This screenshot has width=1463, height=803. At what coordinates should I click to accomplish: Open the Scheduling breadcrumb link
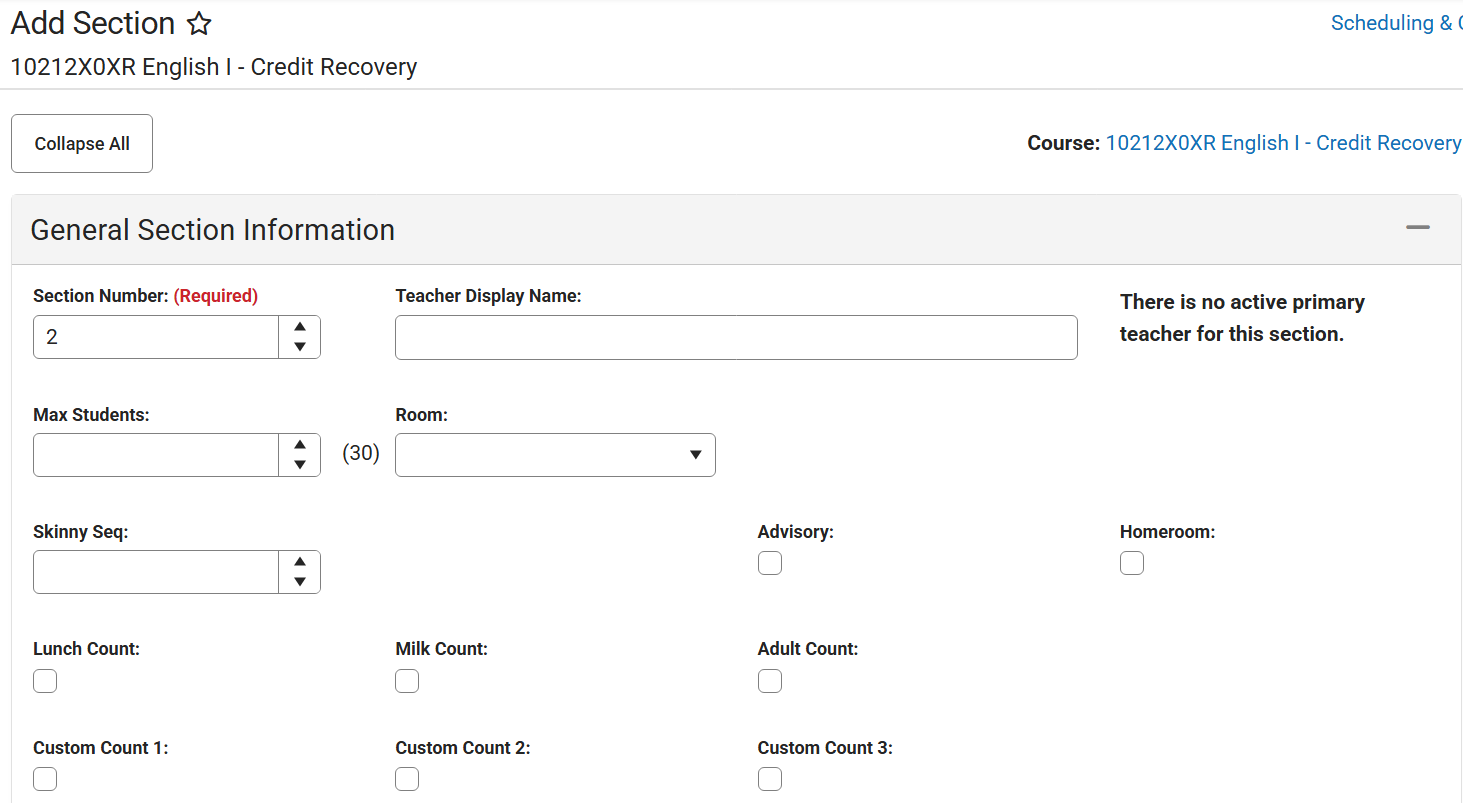coord(1390,23)
